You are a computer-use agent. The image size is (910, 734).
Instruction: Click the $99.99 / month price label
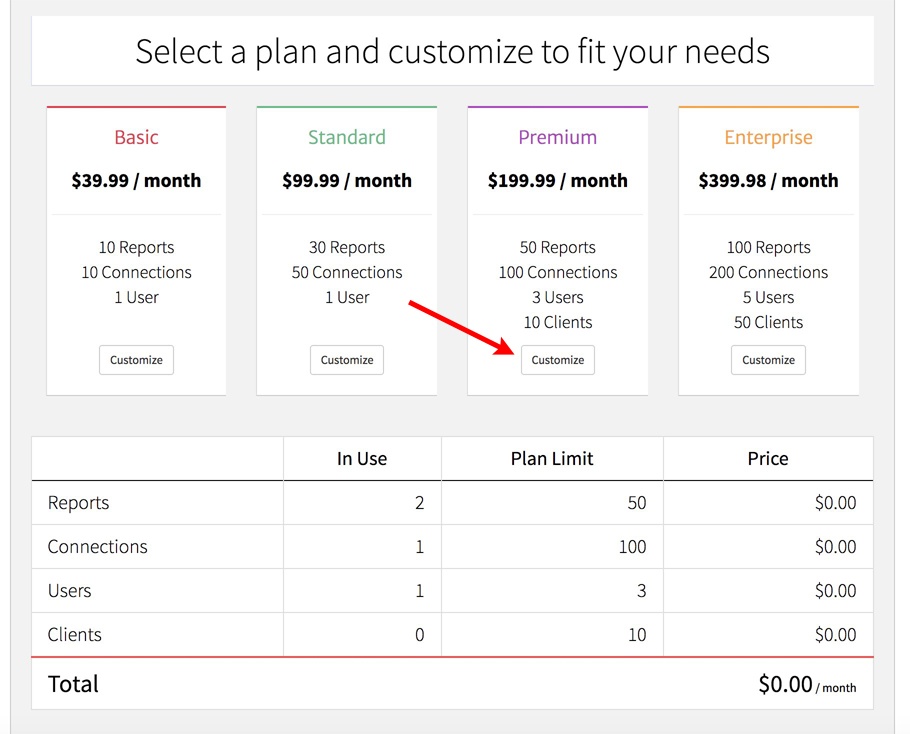point(346,181)
